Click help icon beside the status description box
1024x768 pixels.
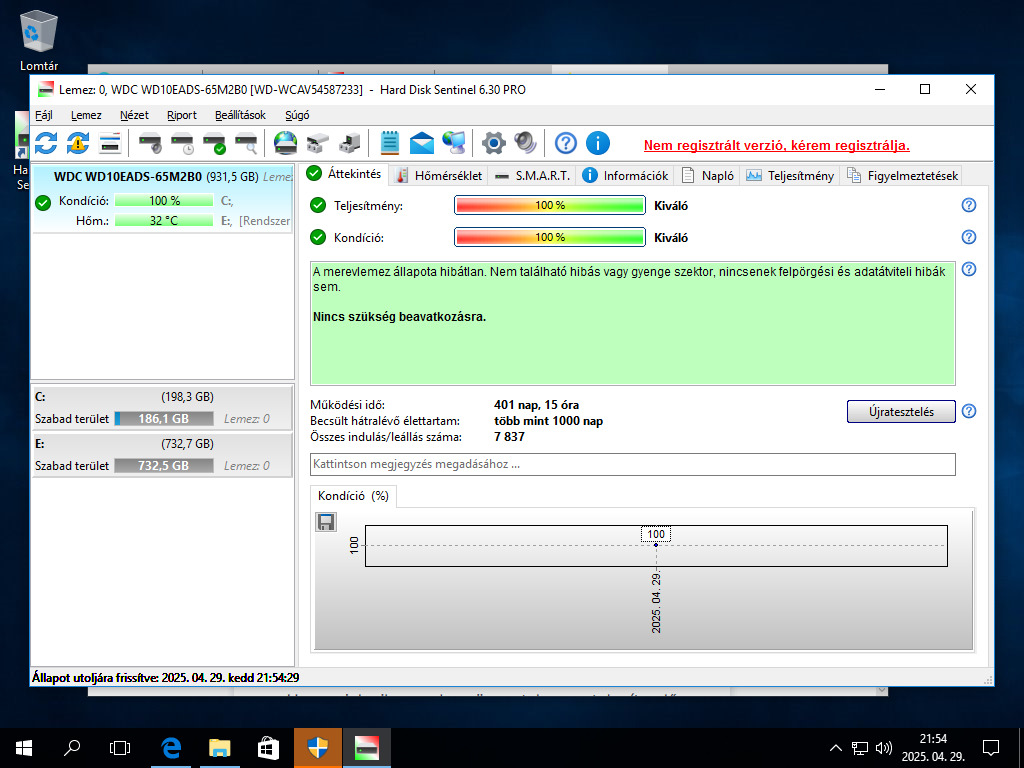969,269
